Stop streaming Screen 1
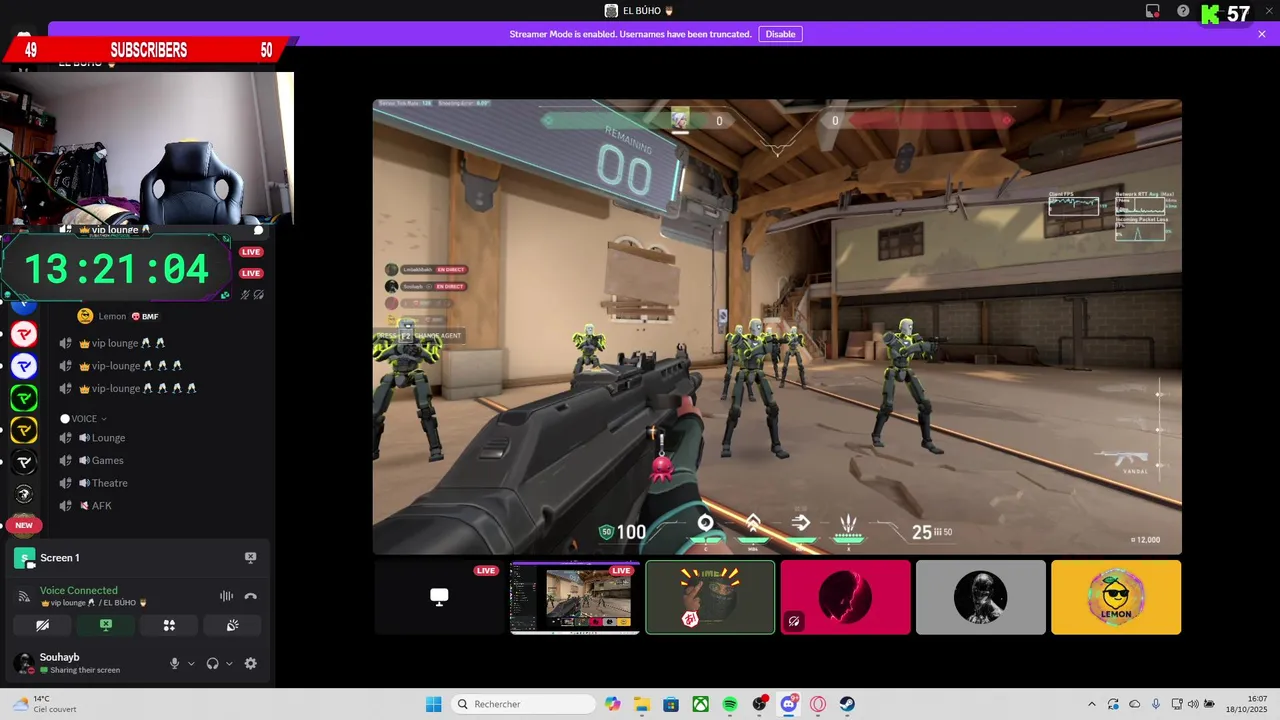The image size is (1280, 720). coord(250,558)
